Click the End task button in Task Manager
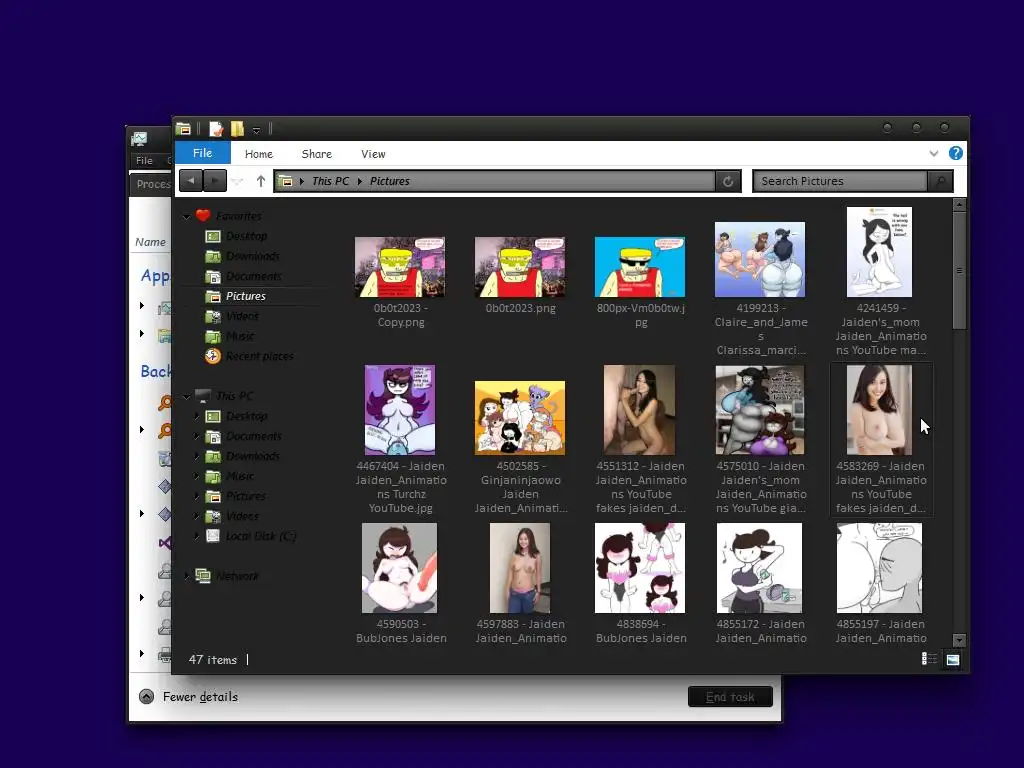The height and width of the screenshot is (768, 1024). 730,697
